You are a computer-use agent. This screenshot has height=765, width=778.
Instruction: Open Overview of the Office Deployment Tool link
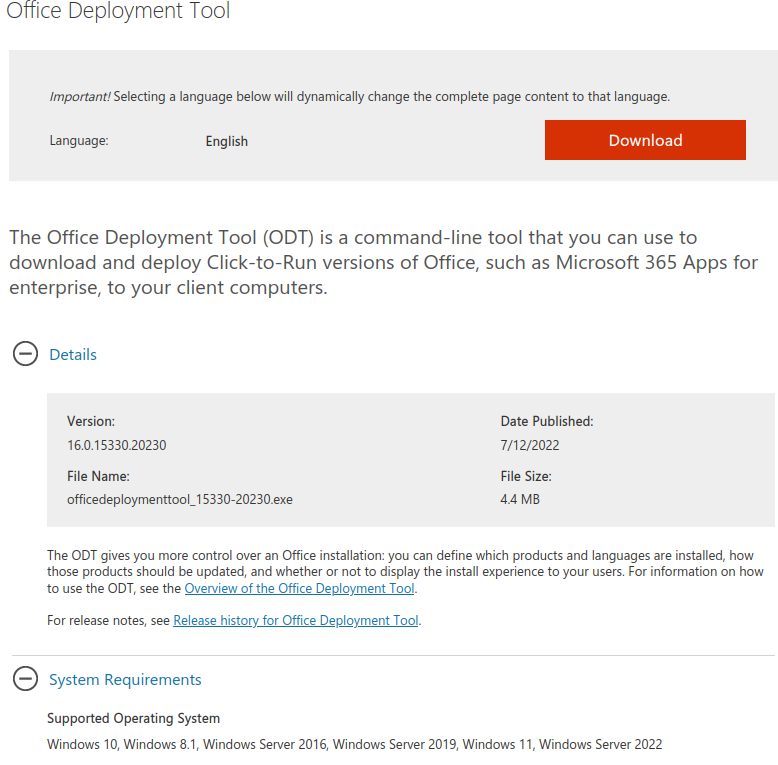[x=299, y=588]
